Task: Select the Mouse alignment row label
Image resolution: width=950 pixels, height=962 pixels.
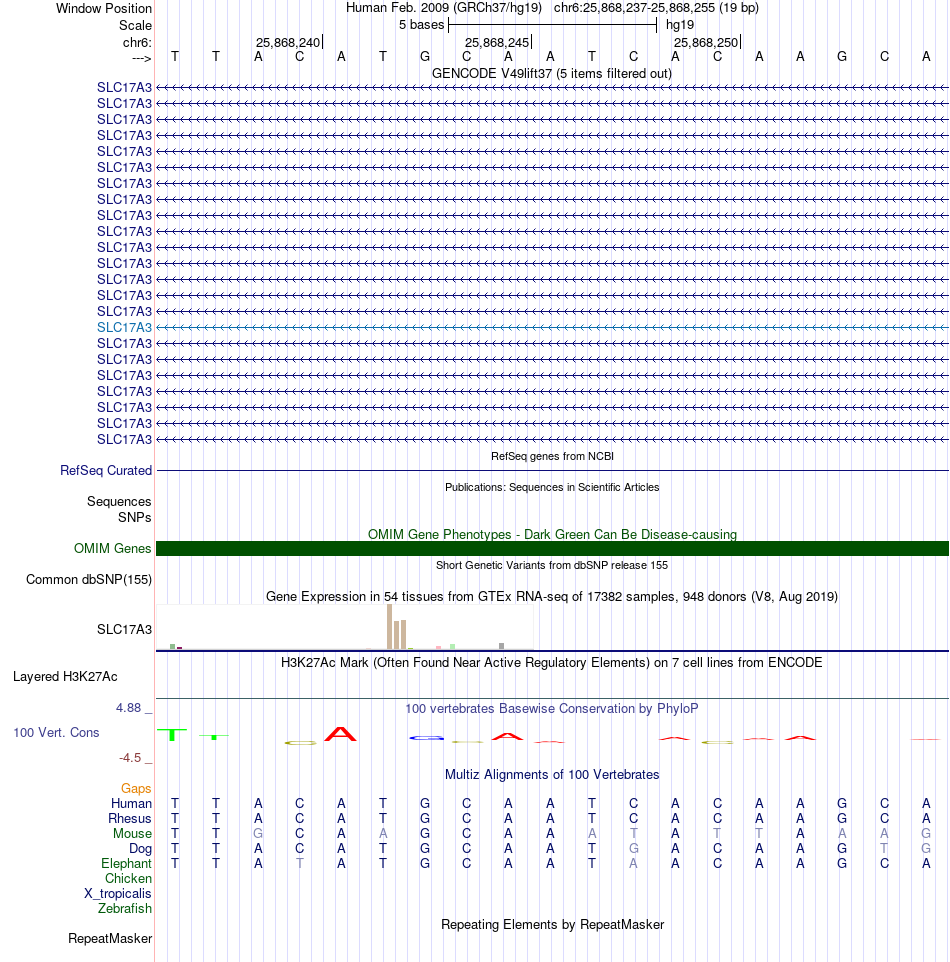Action: point(132,834)
